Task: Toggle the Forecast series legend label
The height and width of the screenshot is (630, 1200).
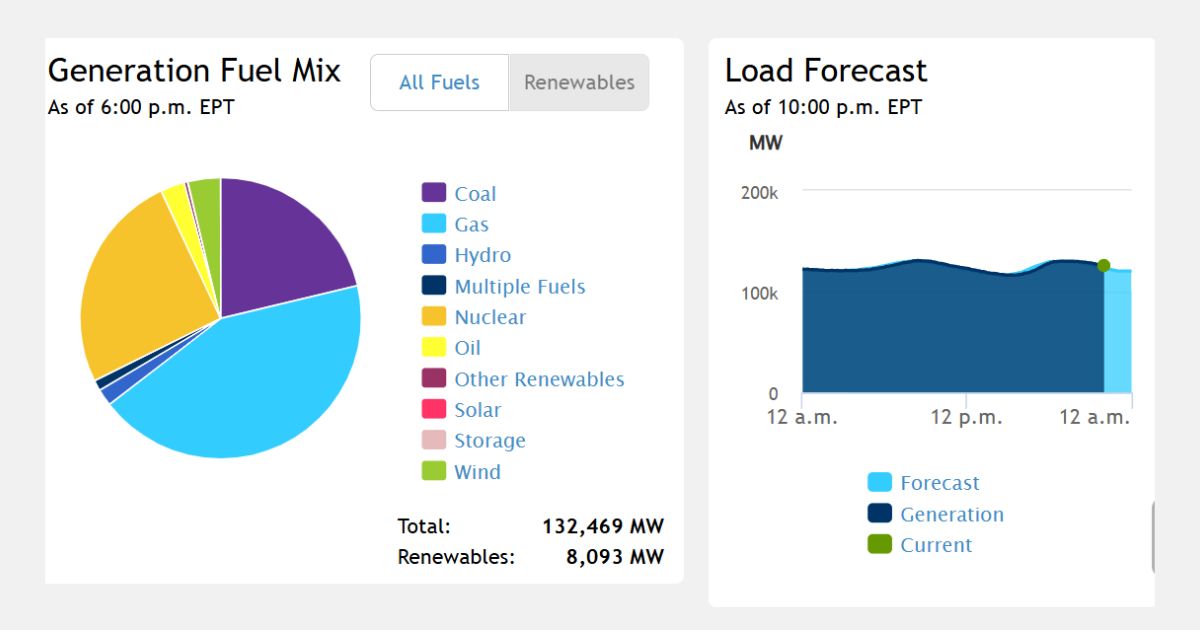Action: point(939,483)
